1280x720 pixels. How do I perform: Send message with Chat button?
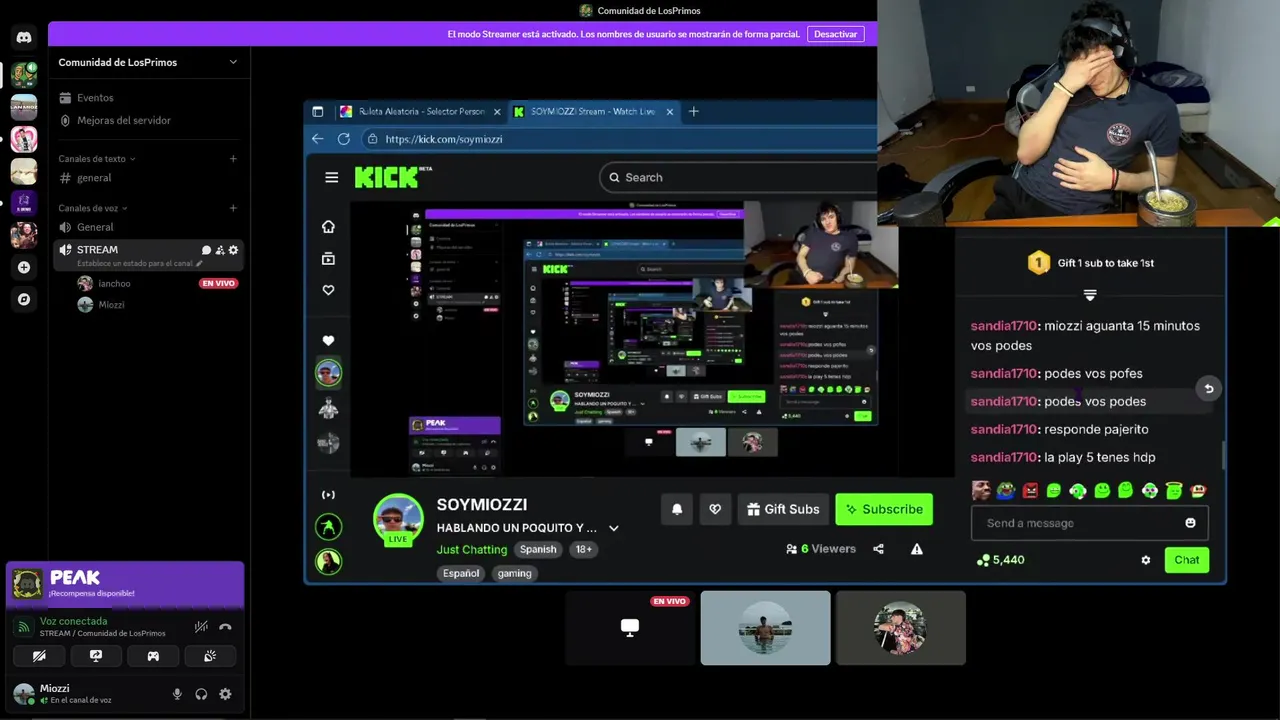[1187, 560]
